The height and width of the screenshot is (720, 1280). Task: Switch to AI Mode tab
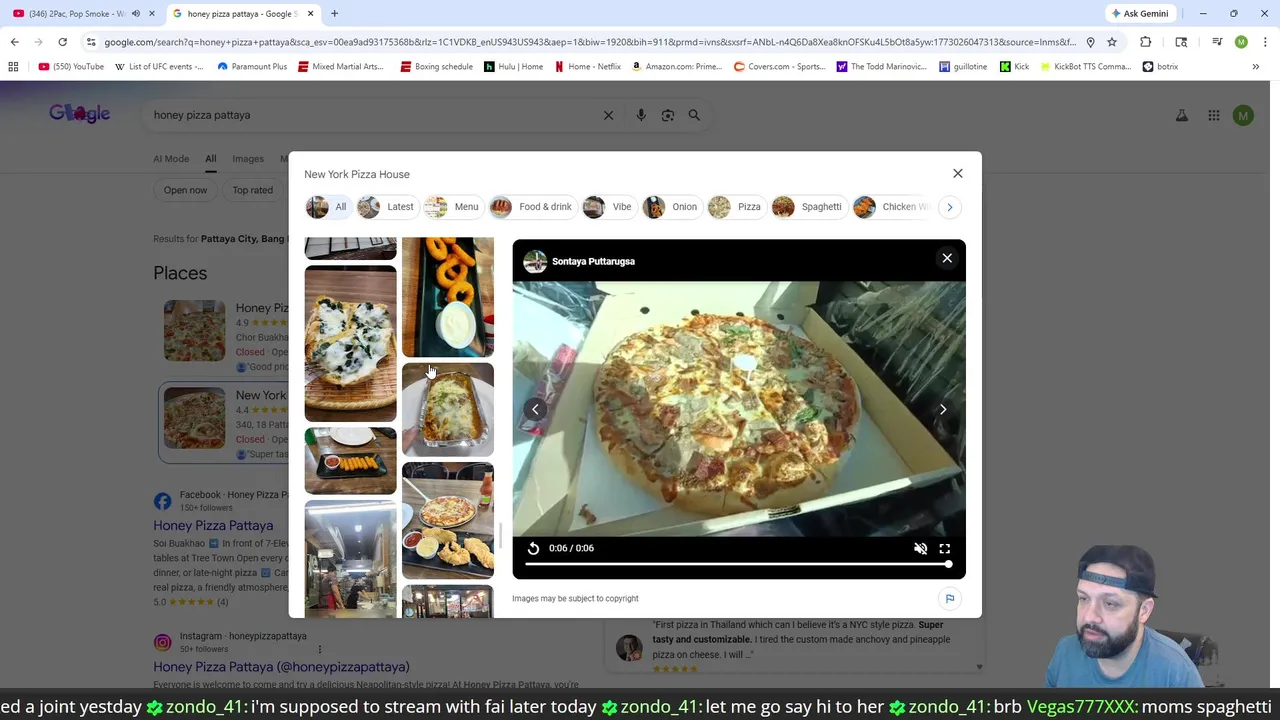[x=171, y=159]
